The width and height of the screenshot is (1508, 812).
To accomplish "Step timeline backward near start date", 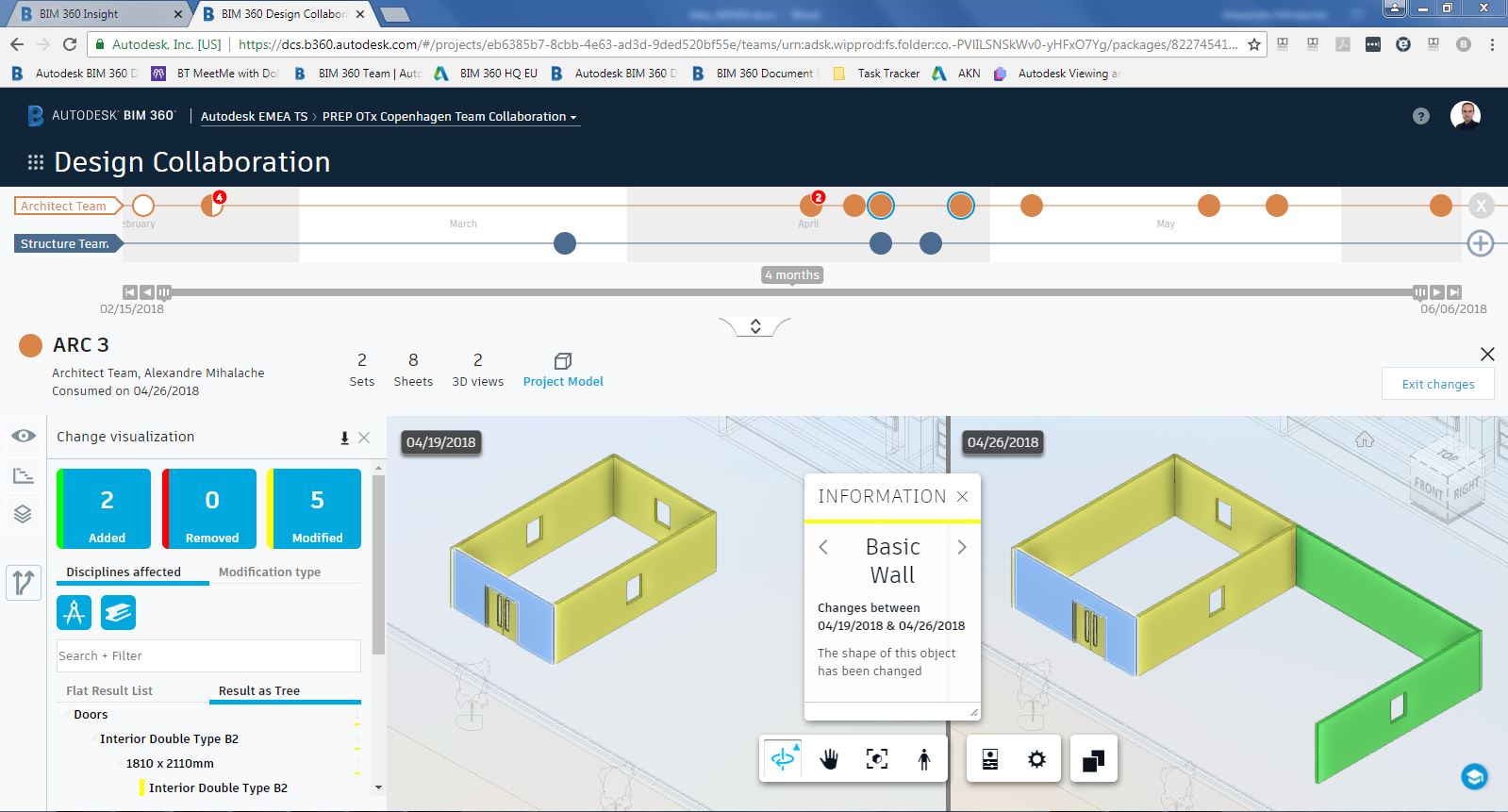I will (x=147, y=292).
